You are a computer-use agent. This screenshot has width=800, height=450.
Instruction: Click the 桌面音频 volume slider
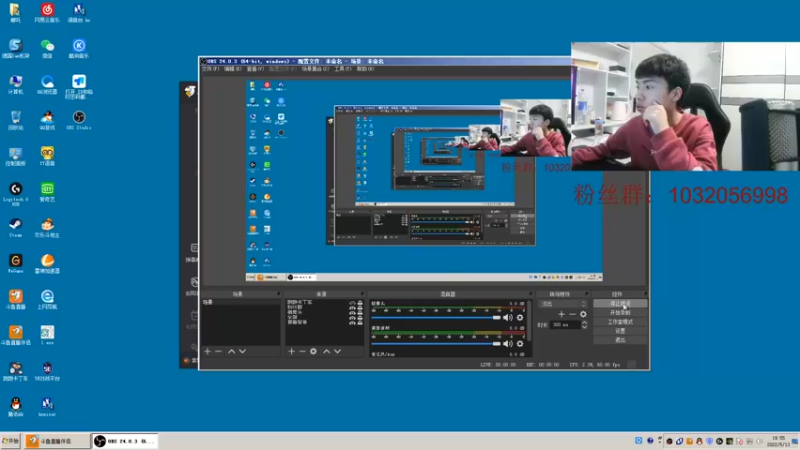coord(437,343)
